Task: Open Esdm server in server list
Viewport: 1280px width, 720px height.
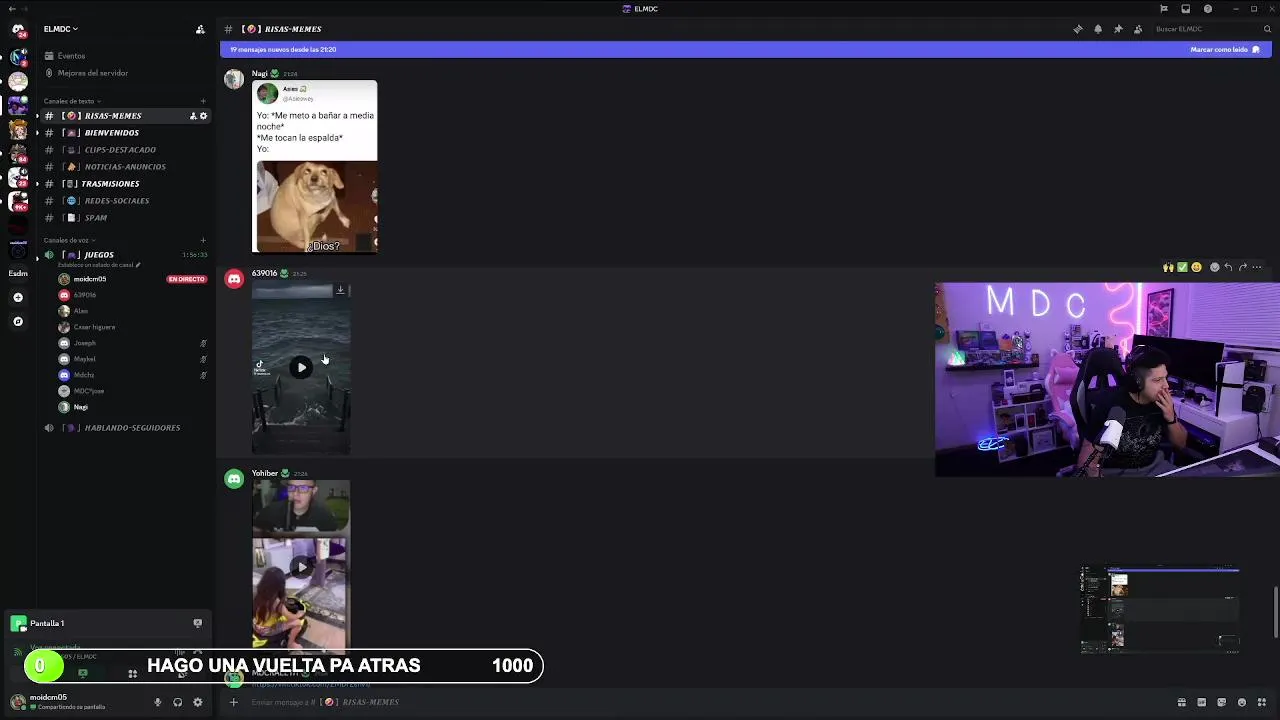Action: click(x=18, y=273)
